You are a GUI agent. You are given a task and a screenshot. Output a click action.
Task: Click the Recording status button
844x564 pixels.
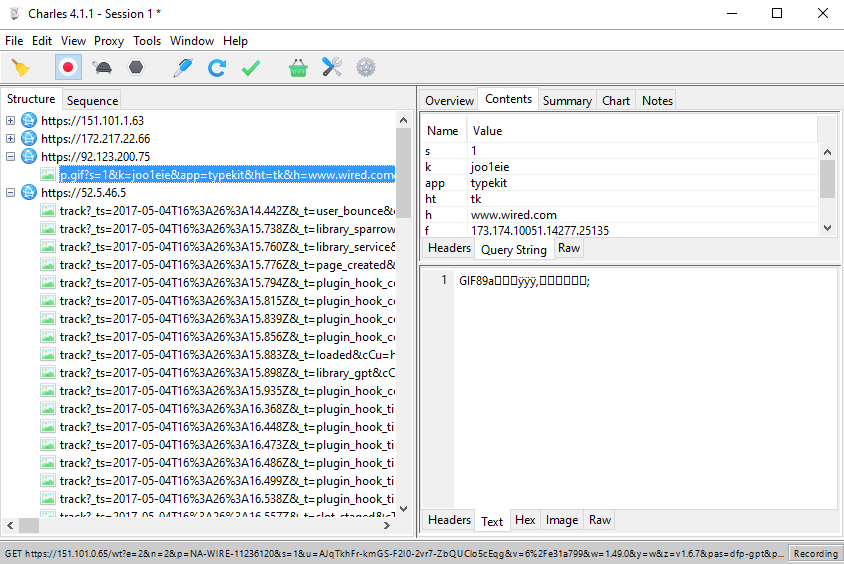(815, 553)
